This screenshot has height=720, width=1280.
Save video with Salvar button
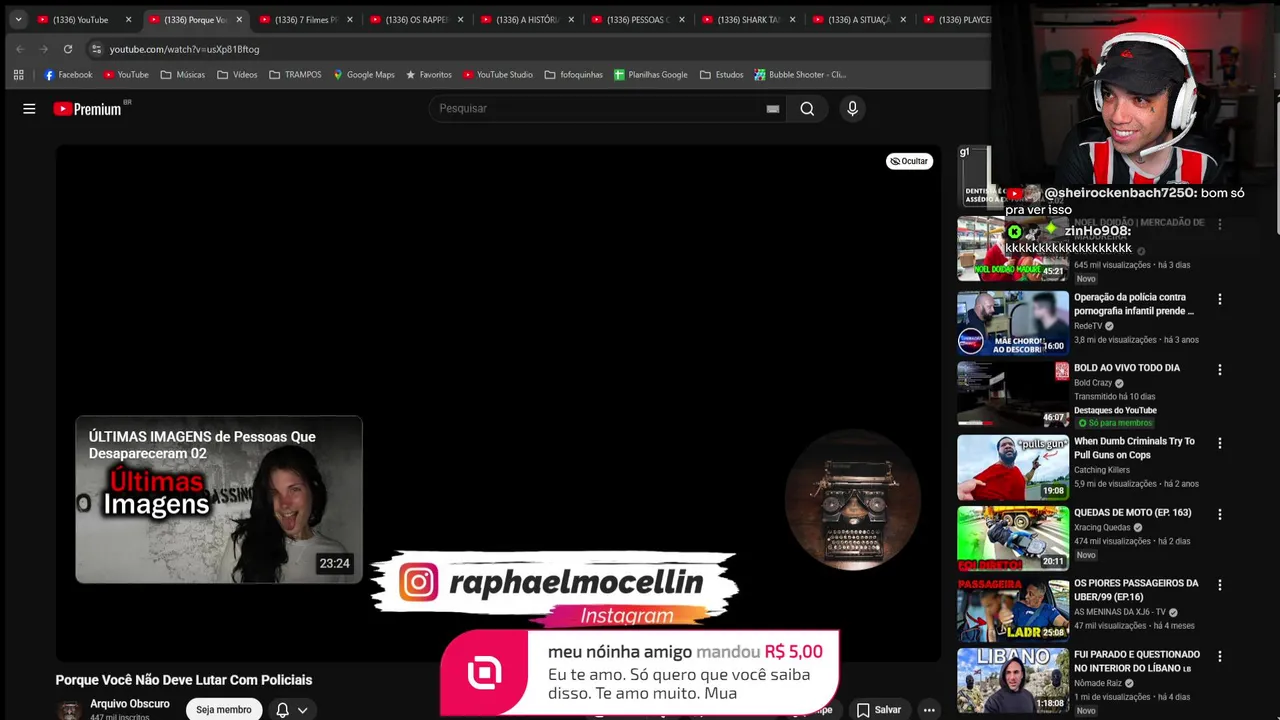point(879,710)
